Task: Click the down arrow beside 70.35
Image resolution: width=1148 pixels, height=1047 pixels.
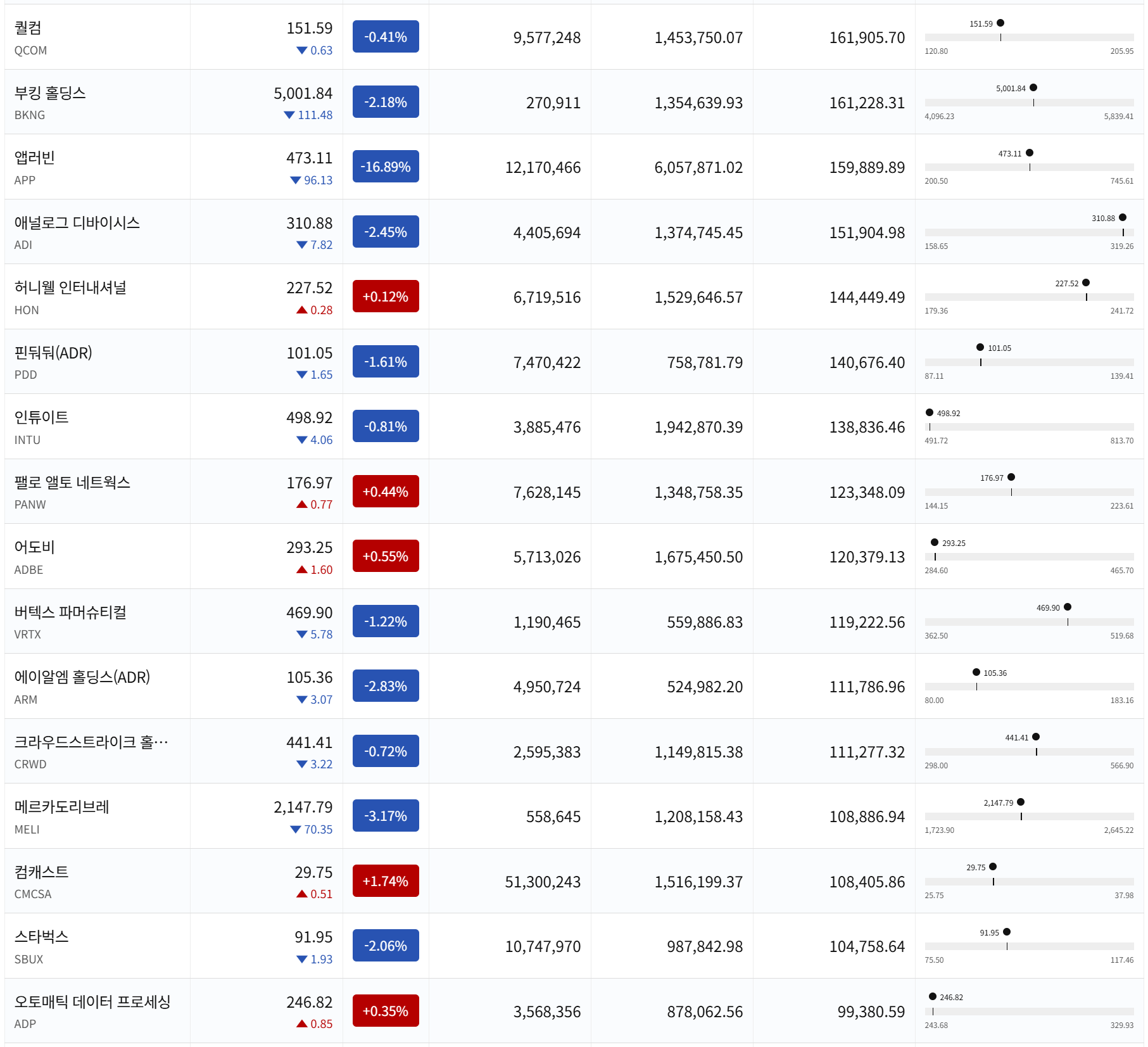Action: [296, 830]
